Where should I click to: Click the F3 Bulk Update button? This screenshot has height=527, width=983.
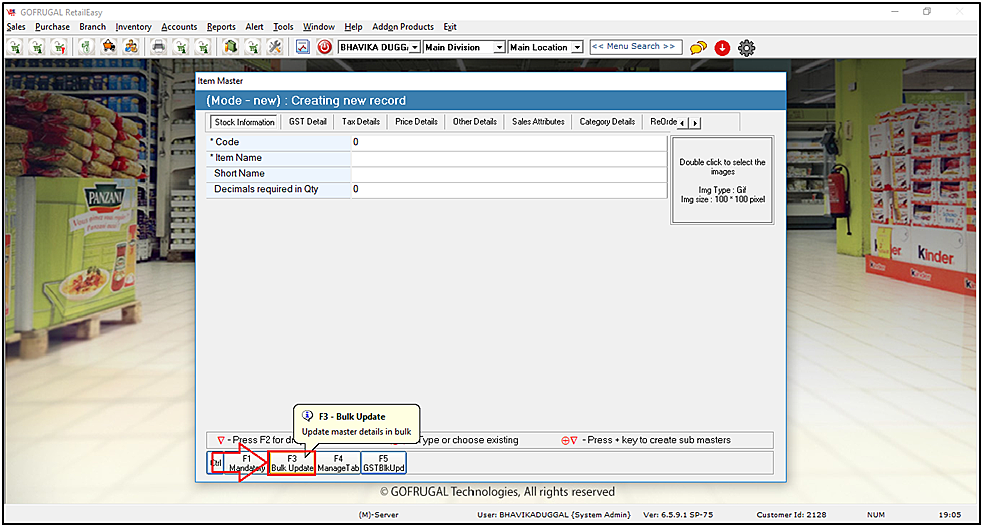(x=292, y=463)
